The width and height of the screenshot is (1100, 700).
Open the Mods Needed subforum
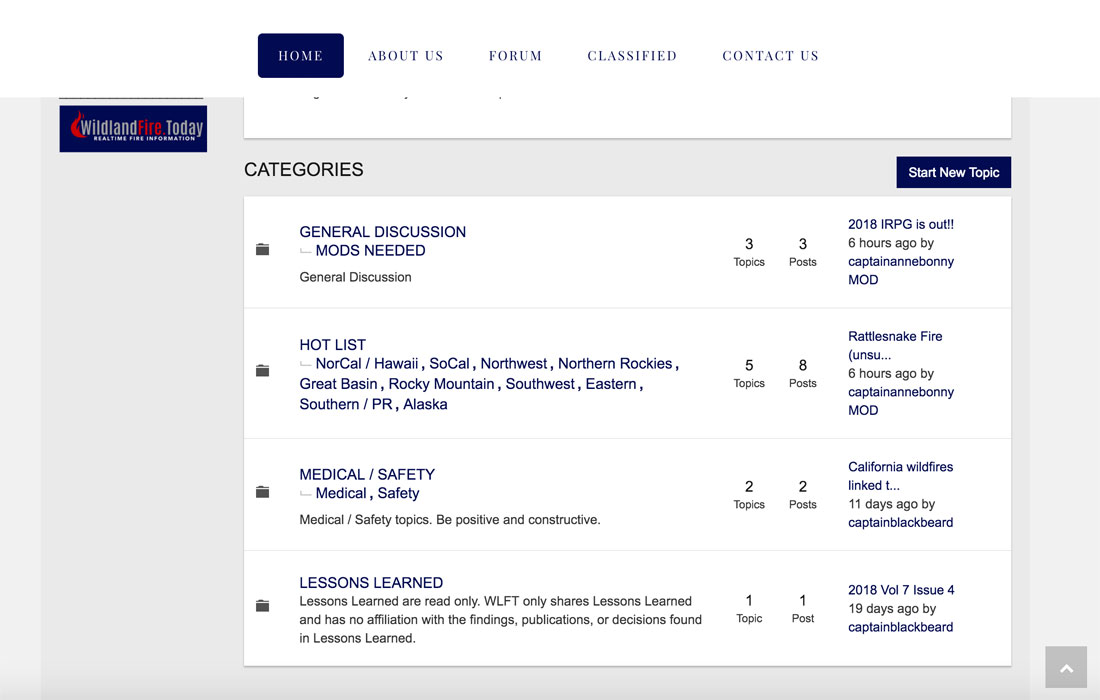click(x=370, y=251)
